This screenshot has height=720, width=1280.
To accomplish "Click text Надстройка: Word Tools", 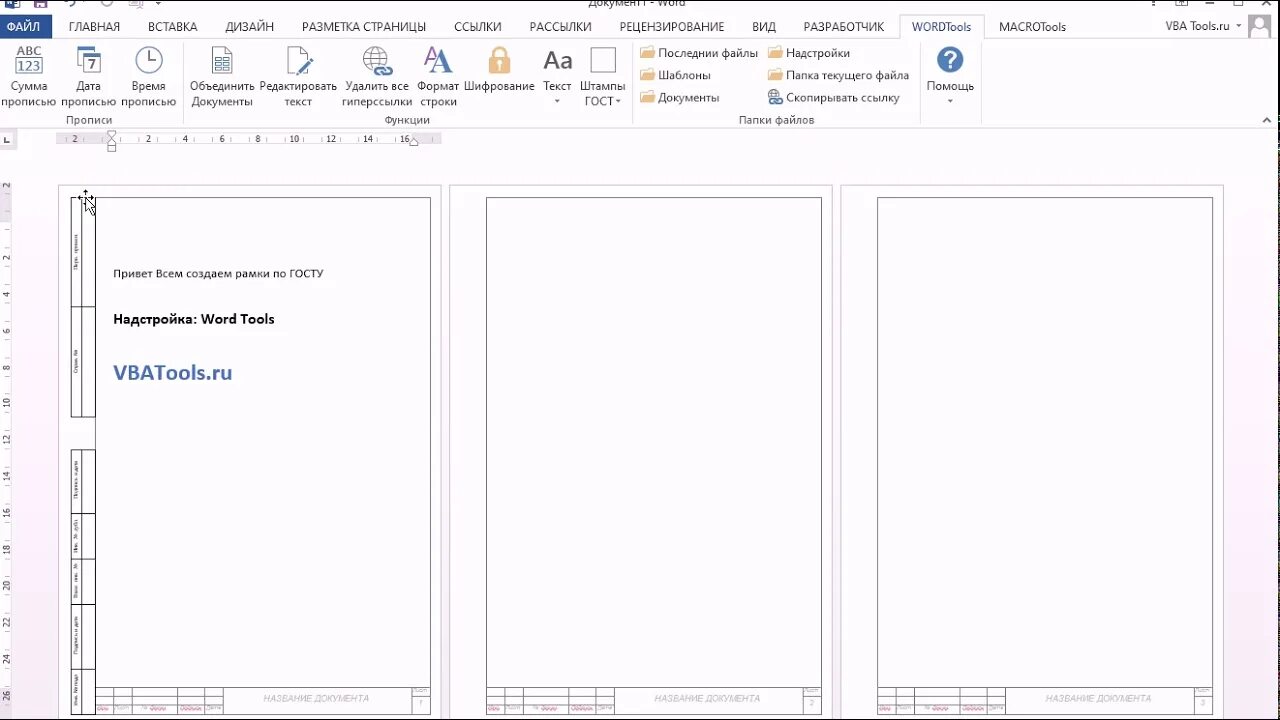I will click(193, 319).
